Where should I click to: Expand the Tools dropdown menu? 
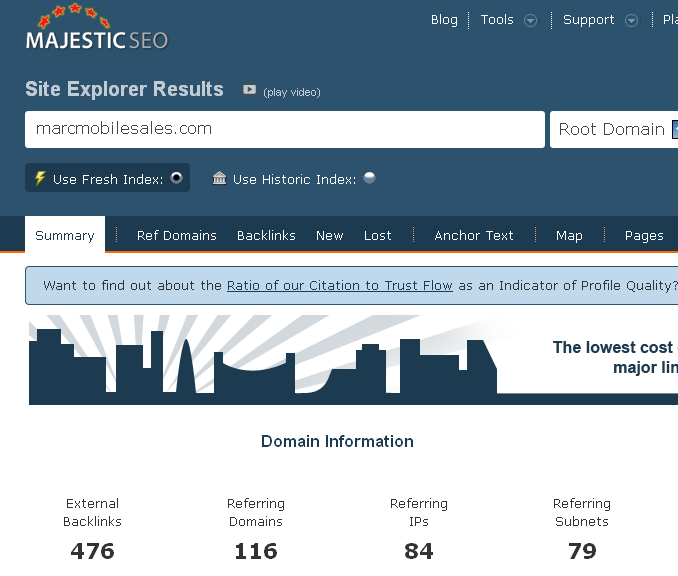point(530,20)
